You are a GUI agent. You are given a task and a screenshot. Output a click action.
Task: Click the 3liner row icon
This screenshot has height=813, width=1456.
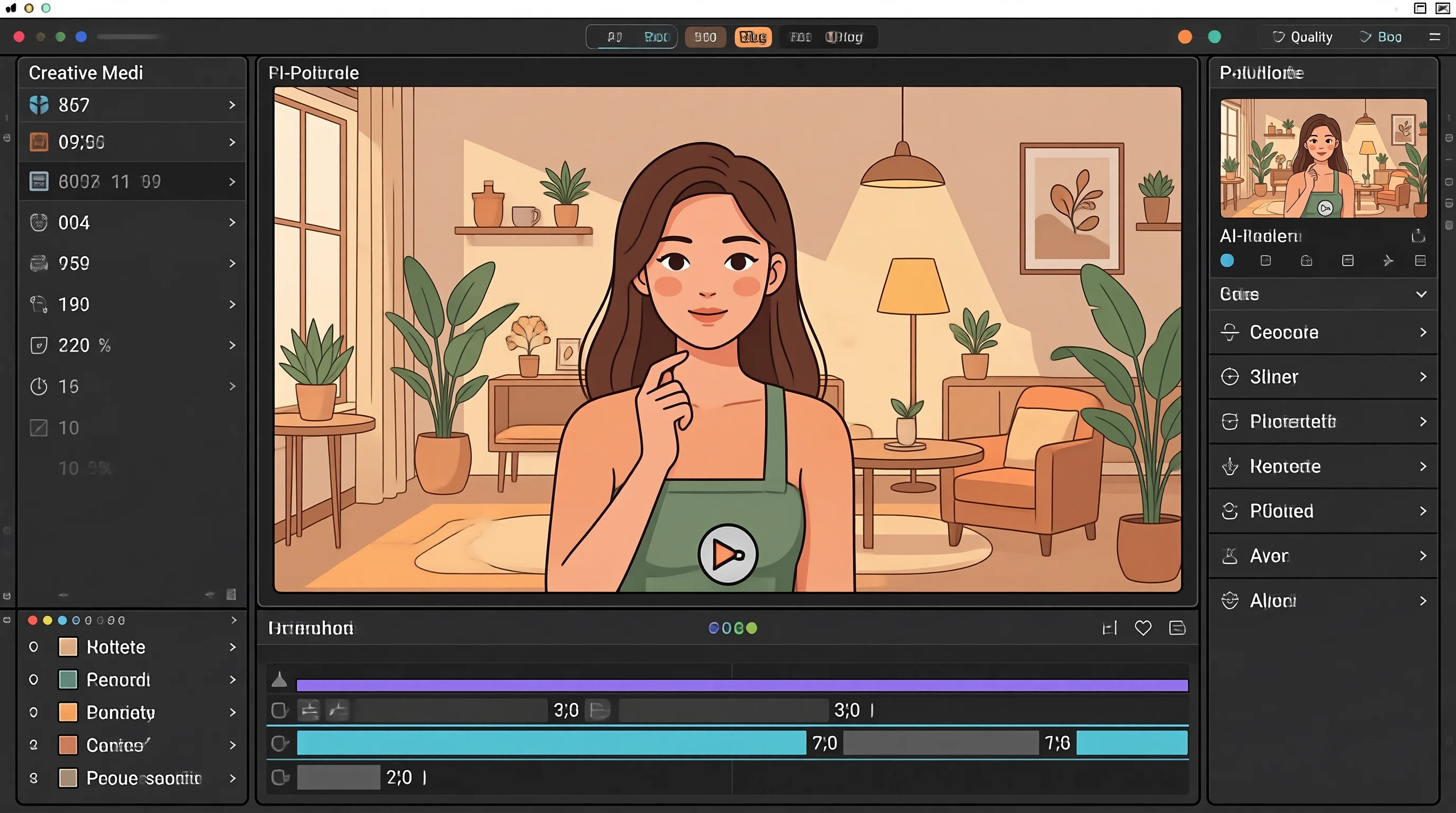click(1230, 376)
